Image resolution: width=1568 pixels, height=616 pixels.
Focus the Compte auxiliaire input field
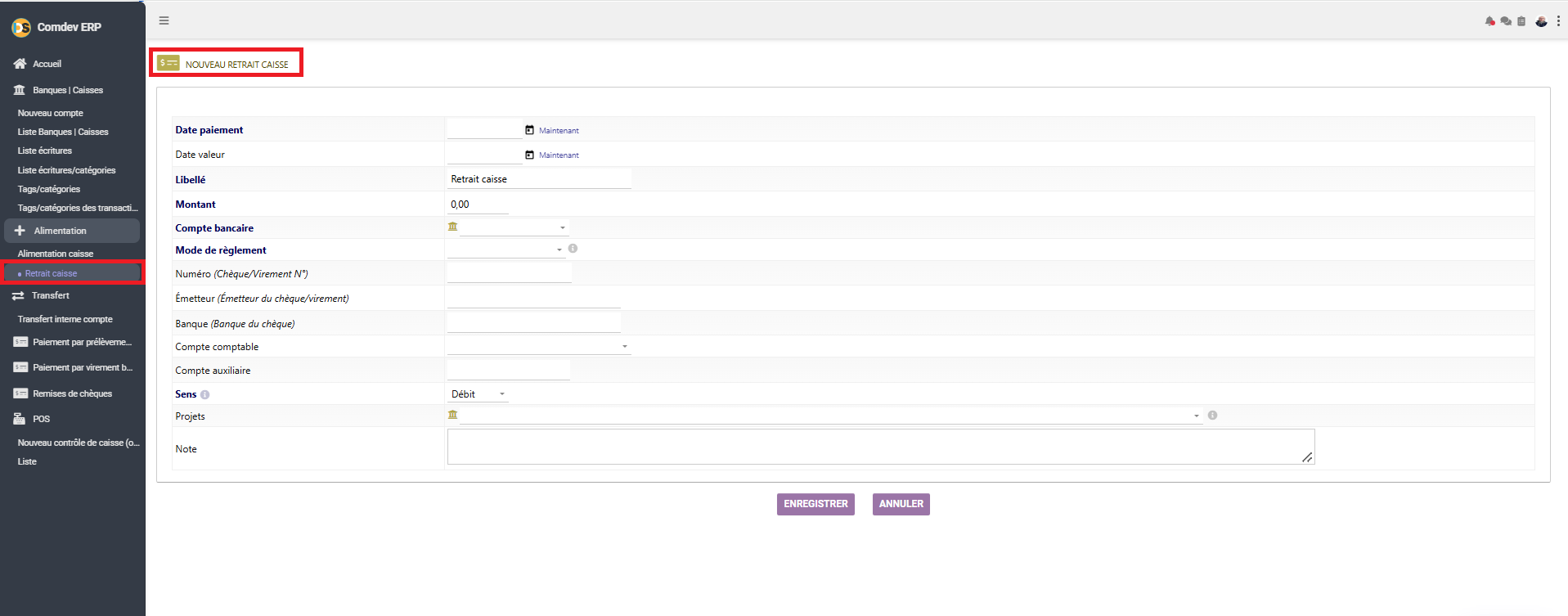(x=509, y=371)
